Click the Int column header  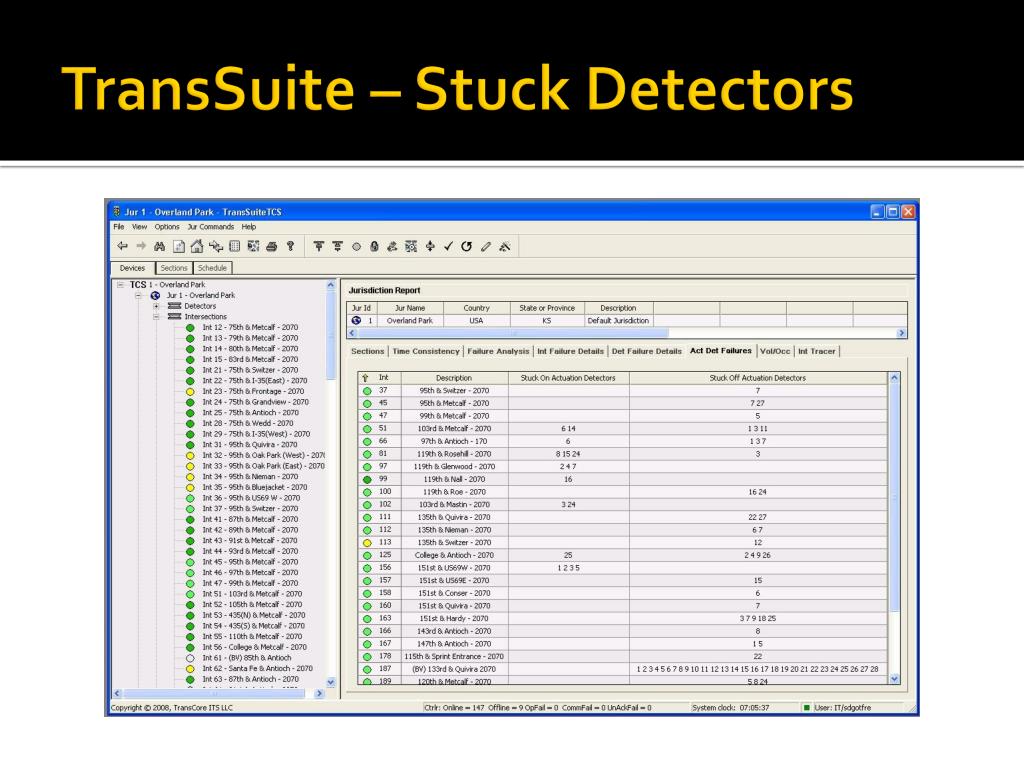pos(384,377)
